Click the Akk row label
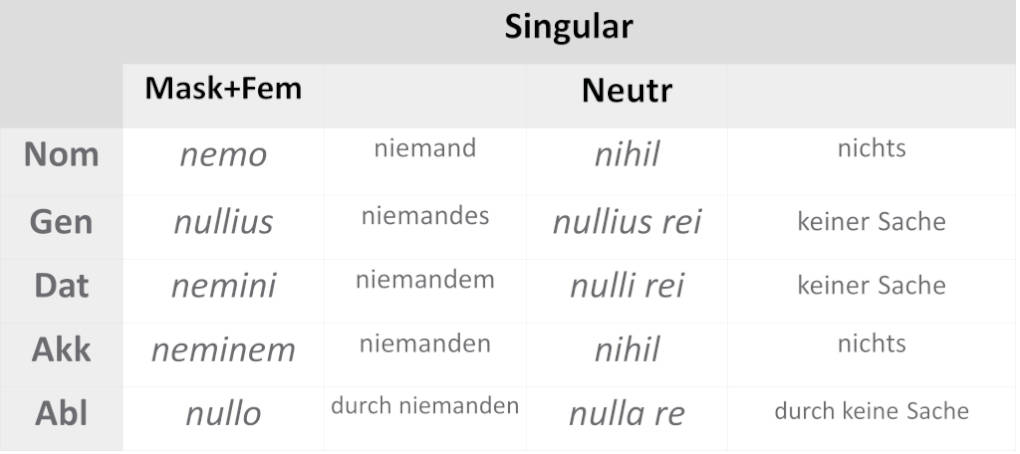This screenshot has height=454, width=1020. tap(61, 349)
